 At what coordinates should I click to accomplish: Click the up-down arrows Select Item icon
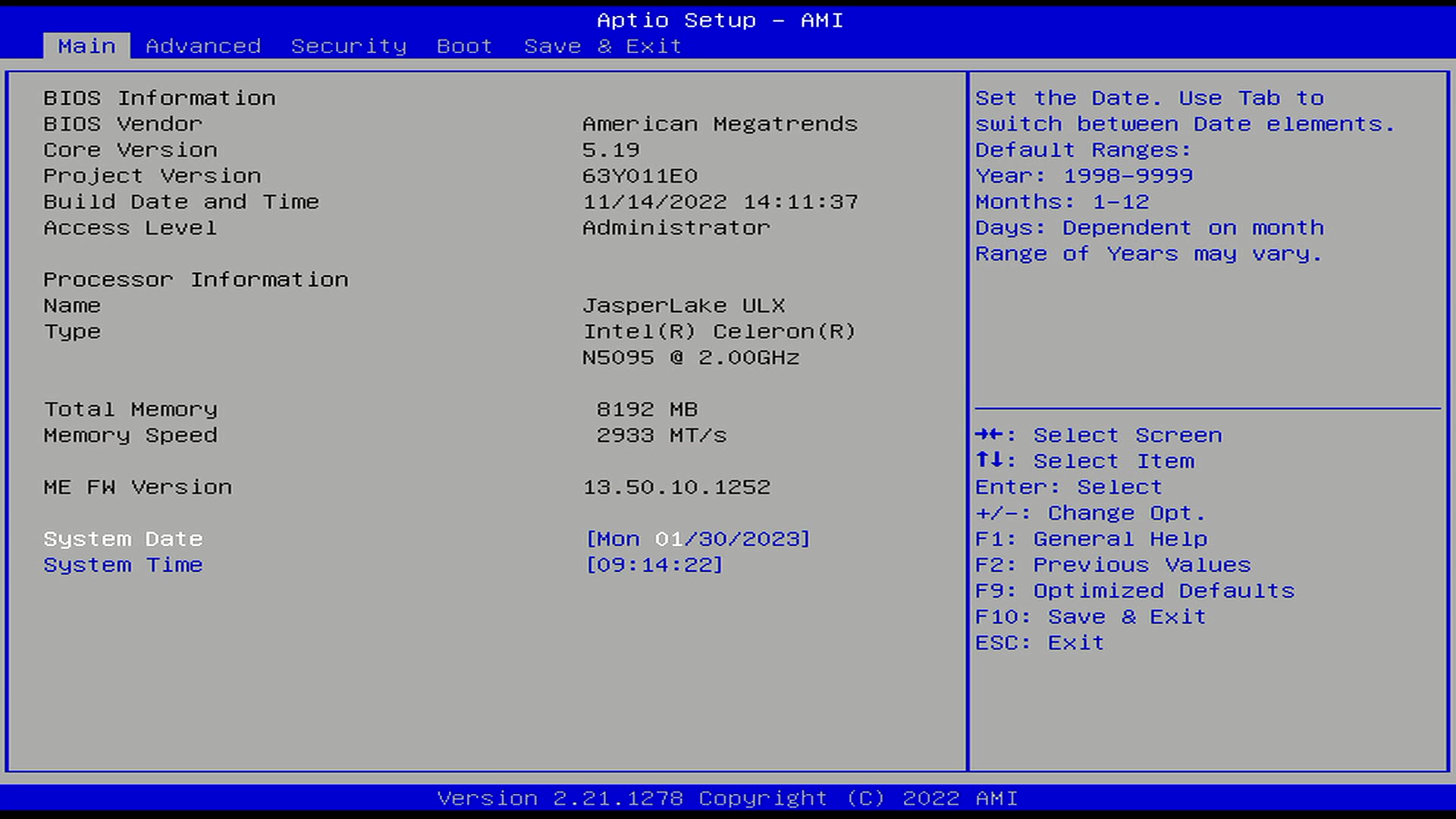(x=990, y=460)
